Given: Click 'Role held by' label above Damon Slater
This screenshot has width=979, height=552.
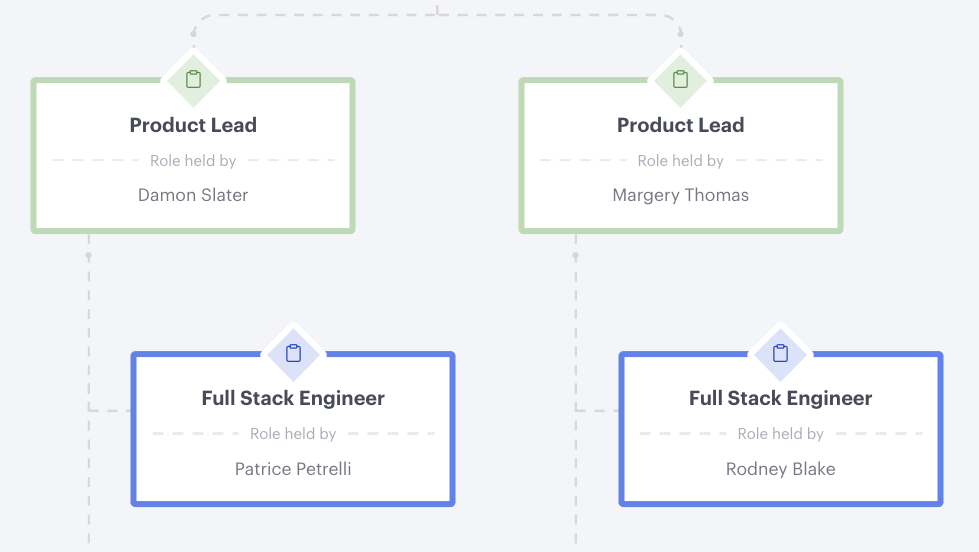Looking at the screenshot, I should pyautogui.click(x=193, y=161).
